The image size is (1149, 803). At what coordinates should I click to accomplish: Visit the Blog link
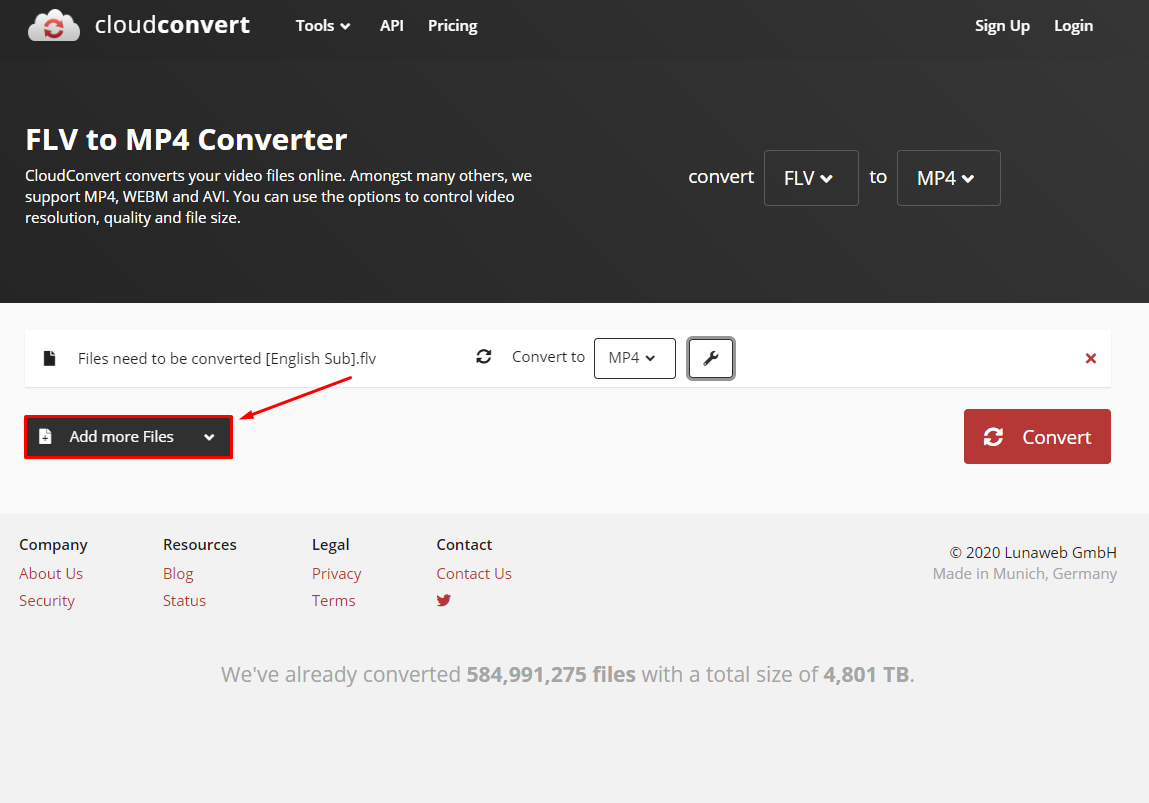click(178, 574)
